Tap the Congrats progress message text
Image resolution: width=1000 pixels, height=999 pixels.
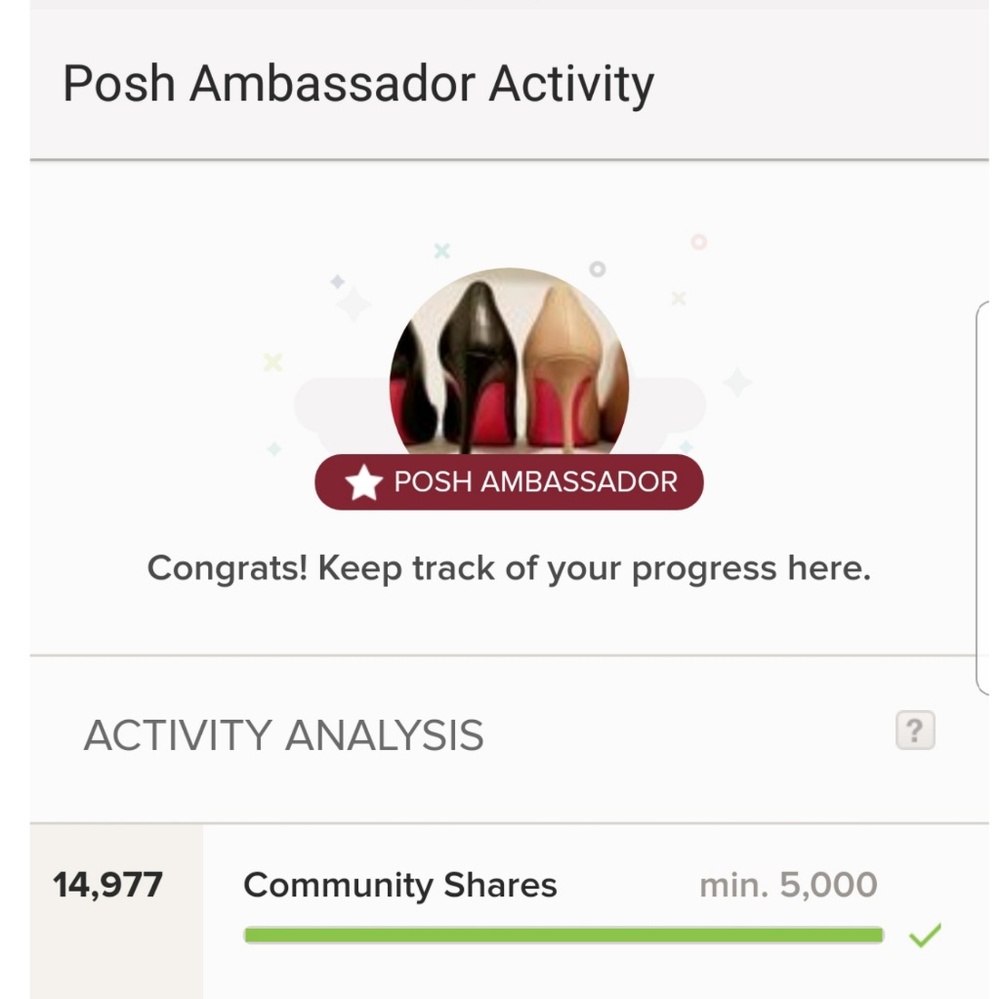509,569
